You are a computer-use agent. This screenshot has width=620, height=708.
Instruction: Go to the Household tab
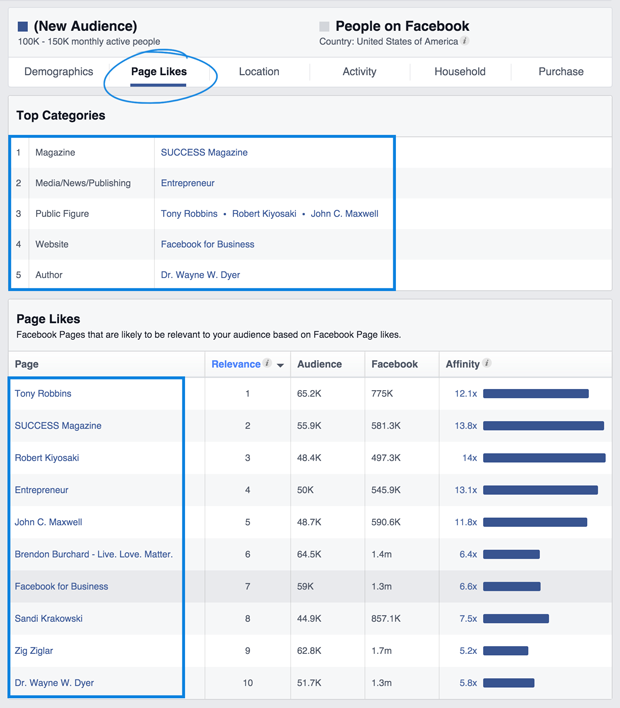460,71
